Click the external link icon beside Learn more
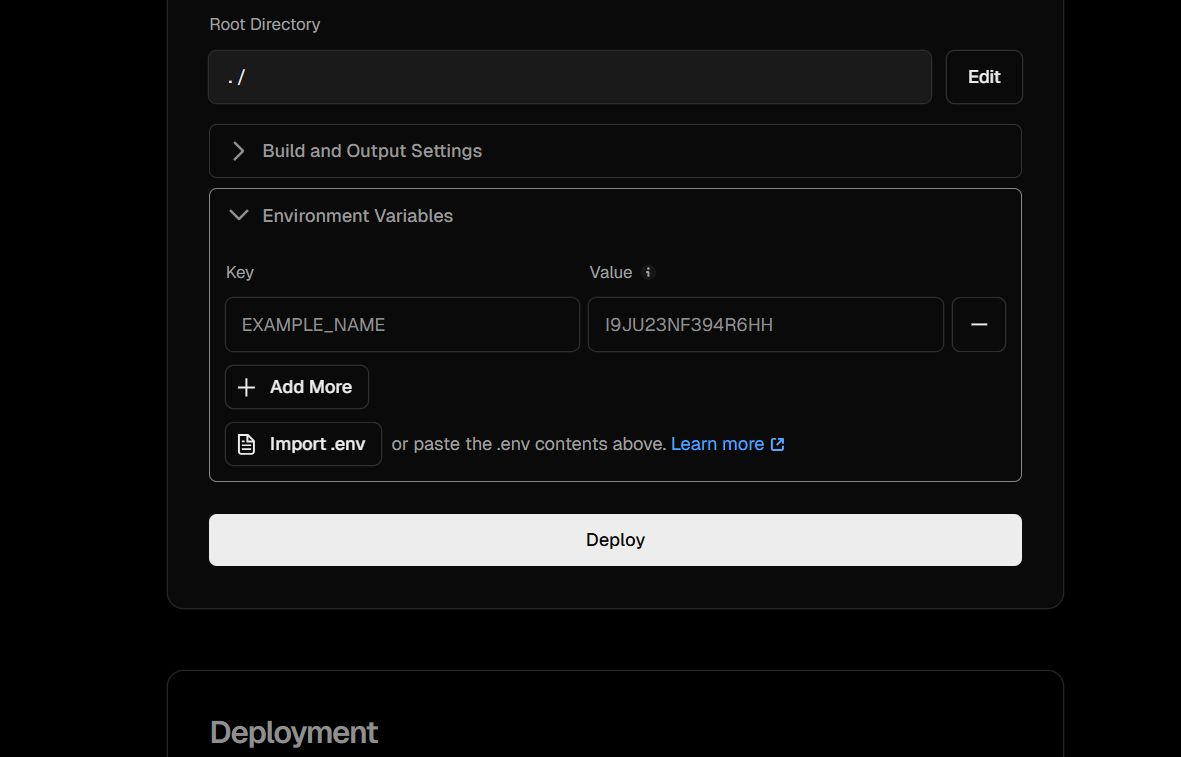This screenshot has width=1181, height=757. (777, 443)
